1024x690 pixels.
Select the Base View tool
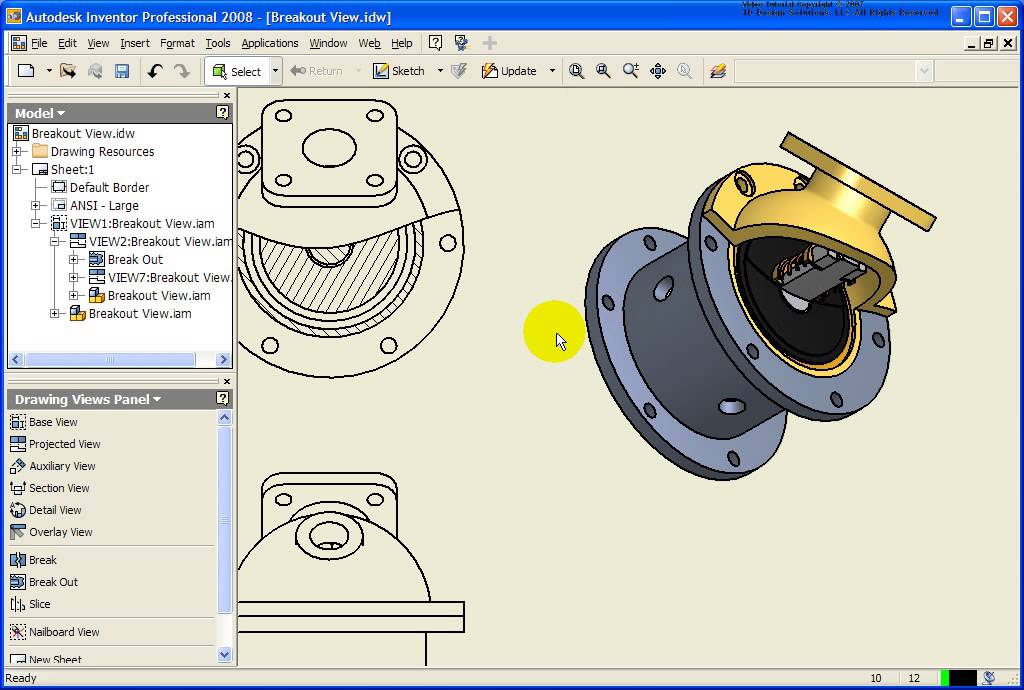(x=44, y=422)
